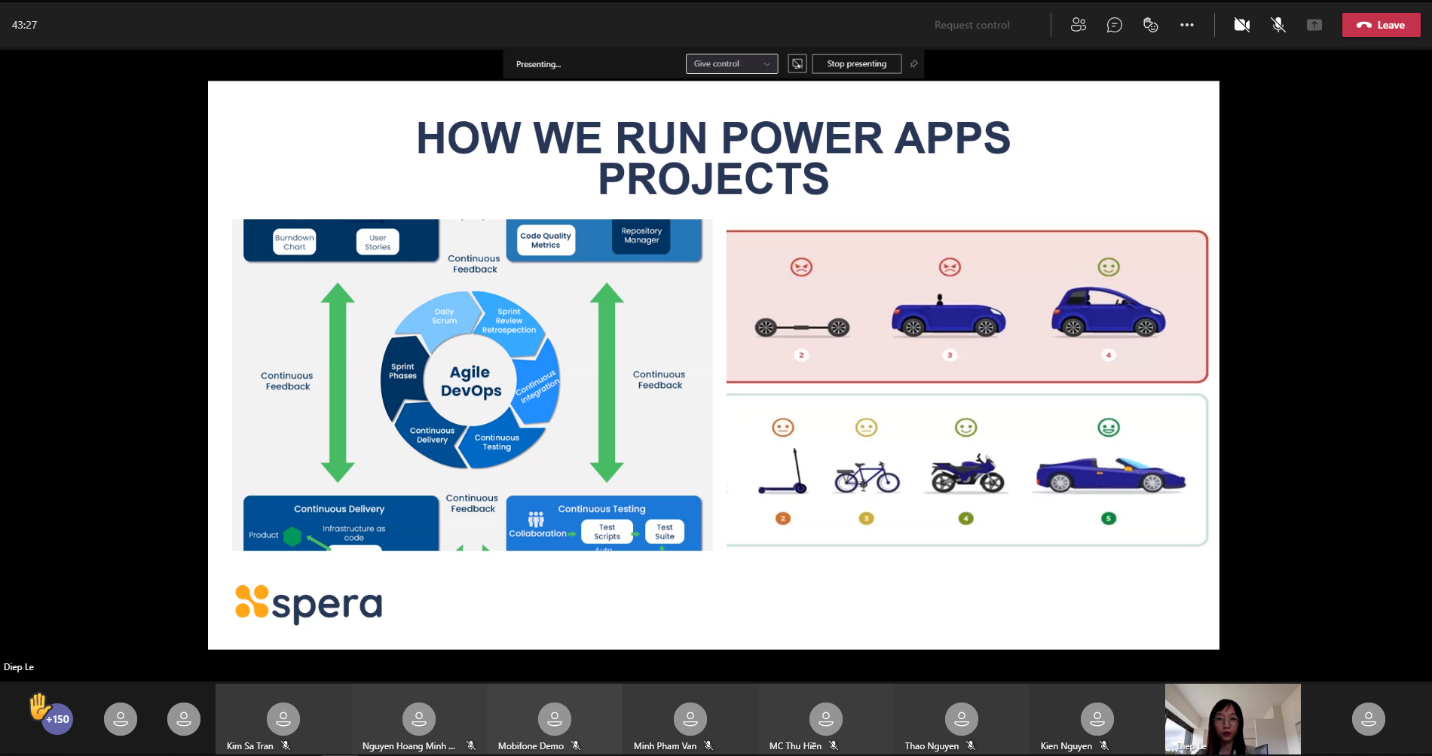Click the Mobifone Demo name label
The width and height of the screenshot is (1432, 756).
tap(531, 746)
